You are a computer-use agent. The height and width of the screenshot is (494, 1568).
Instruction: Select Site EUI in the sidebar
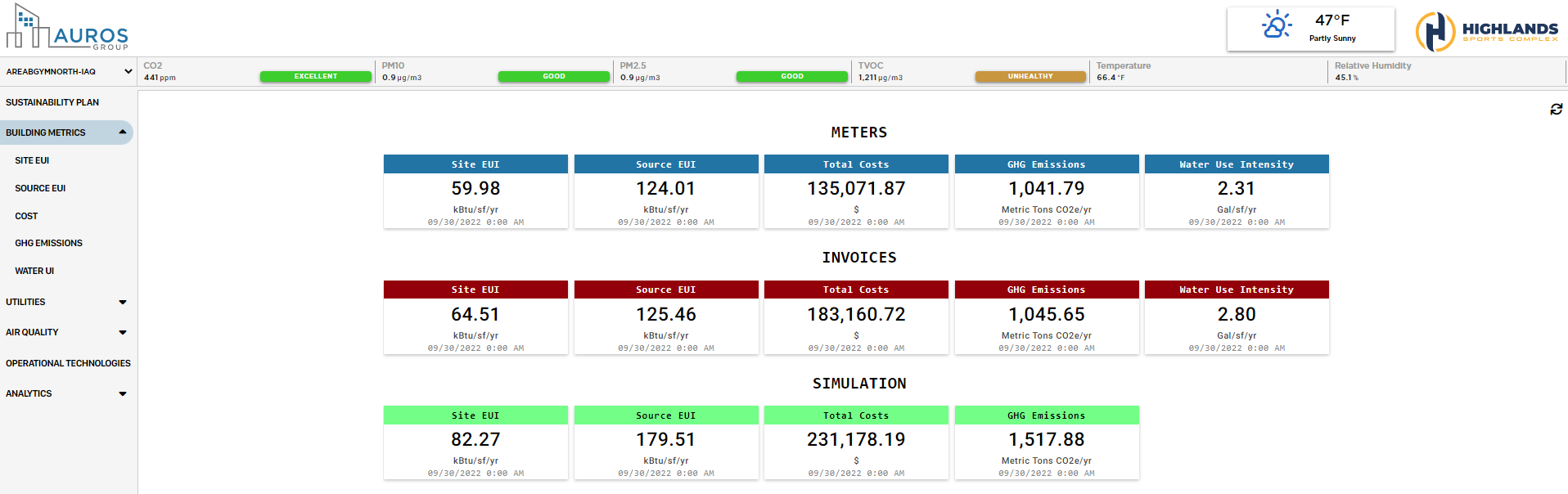(32, 161)
